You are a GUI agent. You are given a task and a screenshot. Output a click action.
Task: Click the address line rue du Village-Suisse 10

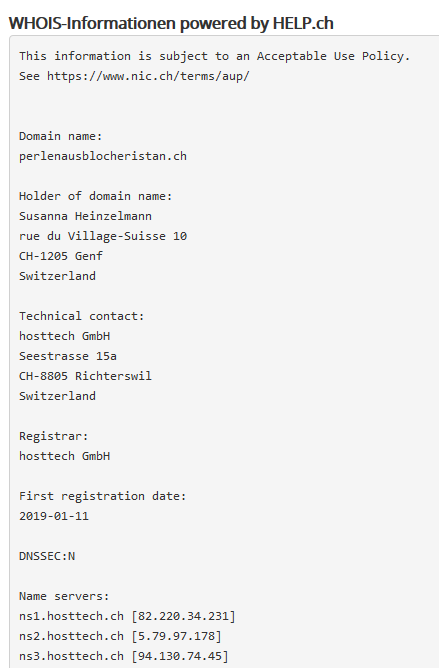point(103,236)
